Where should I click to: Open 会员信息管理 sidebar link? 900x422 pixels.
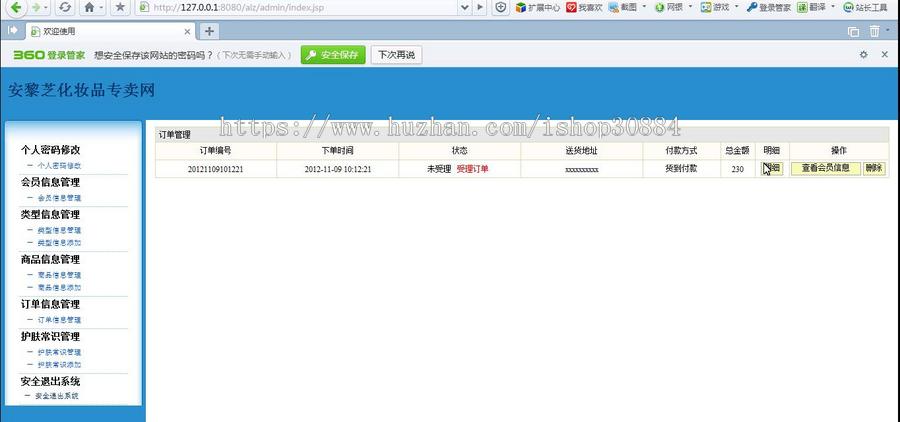pyautogui.click(x=60, y=198)
